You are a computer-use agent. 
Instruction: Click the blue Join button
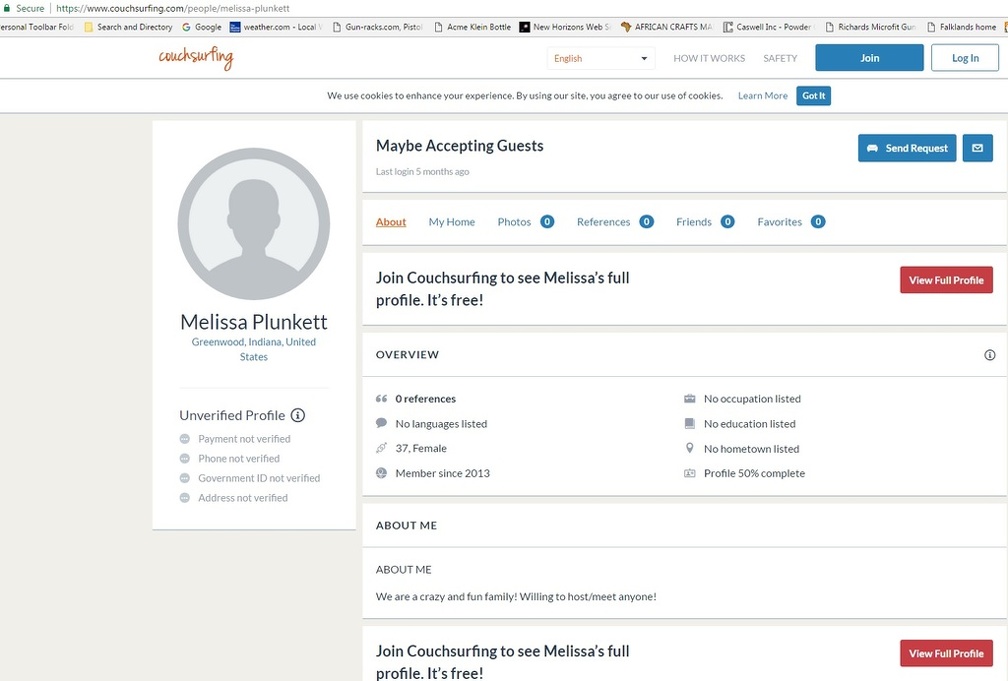pyautogui.click(x=869, y=58)
